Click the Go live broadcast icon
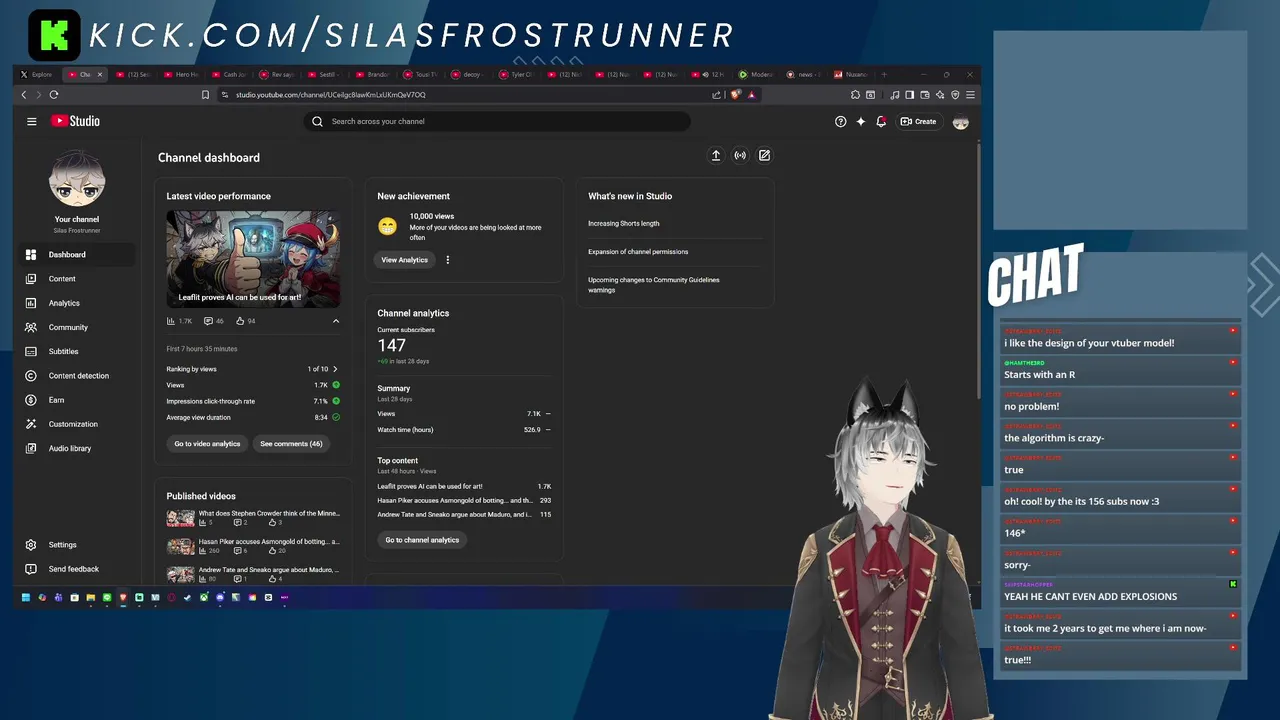 740,155
